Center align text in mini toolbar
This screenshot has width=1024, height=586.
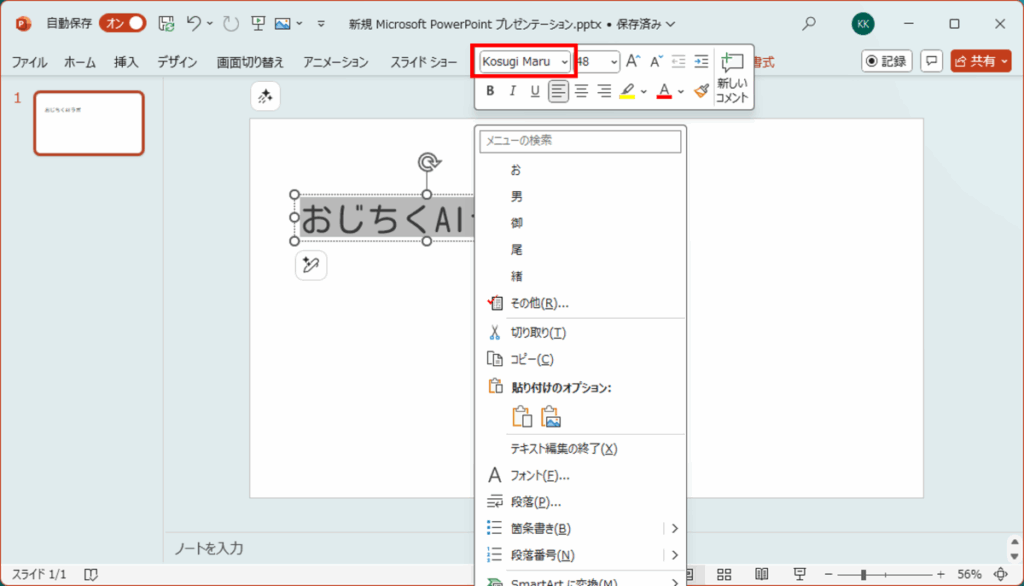(581, 91)
